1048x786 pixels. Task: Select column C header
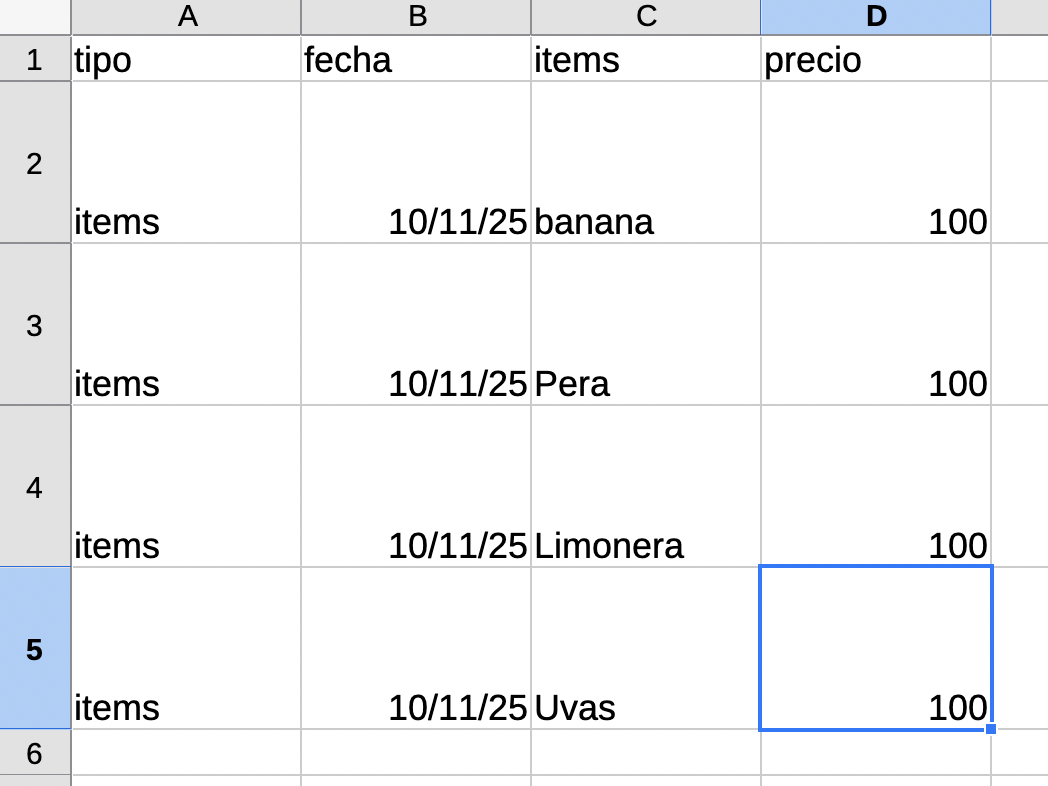click(x=646, y=17)
